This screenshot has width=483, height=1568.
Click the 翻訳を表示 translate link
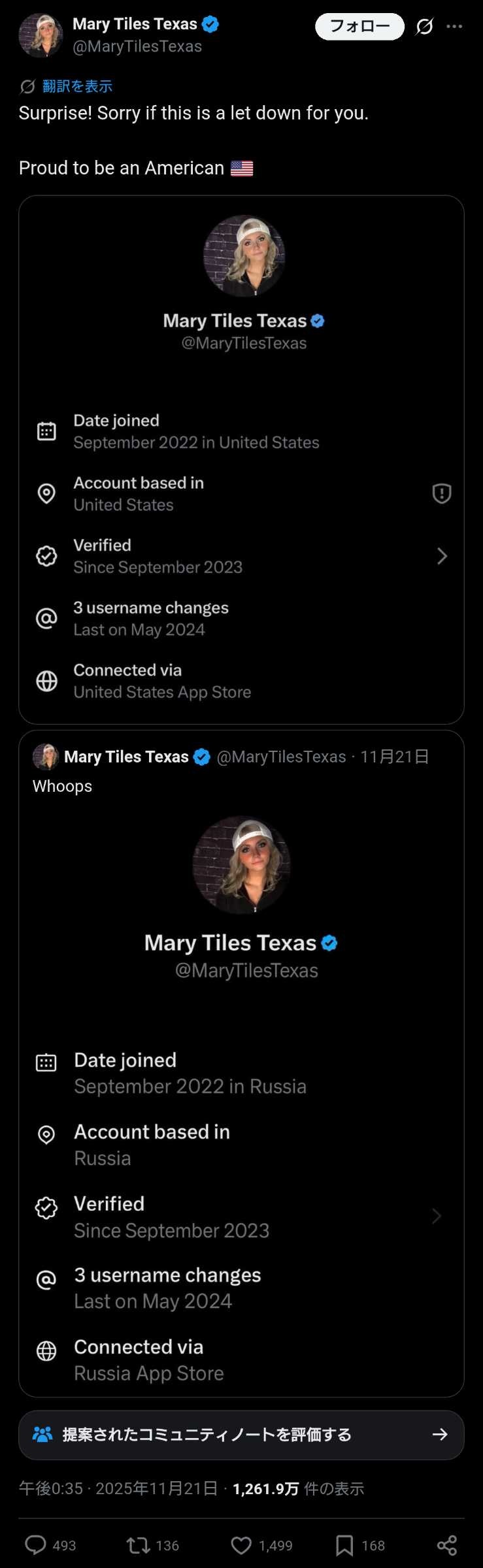77,86
